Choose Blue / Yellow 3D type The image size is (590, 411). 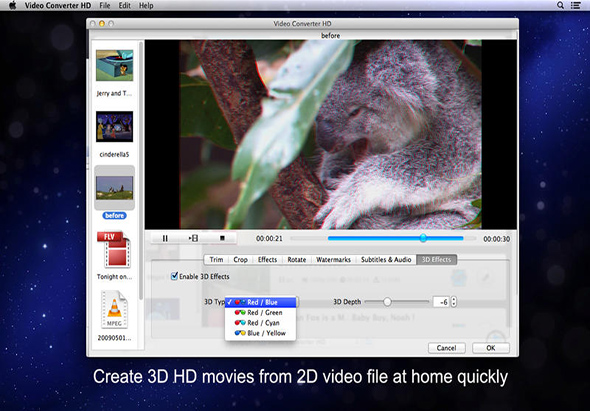point(260,333)
